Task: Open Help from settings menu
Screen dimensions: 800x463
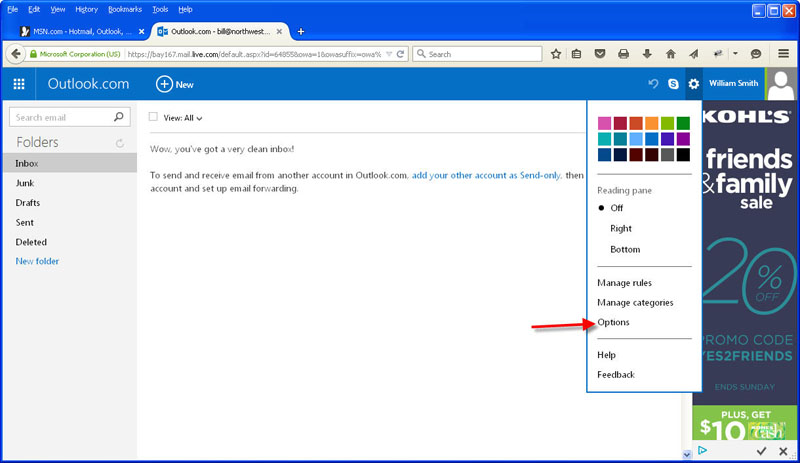Action: 606,355
